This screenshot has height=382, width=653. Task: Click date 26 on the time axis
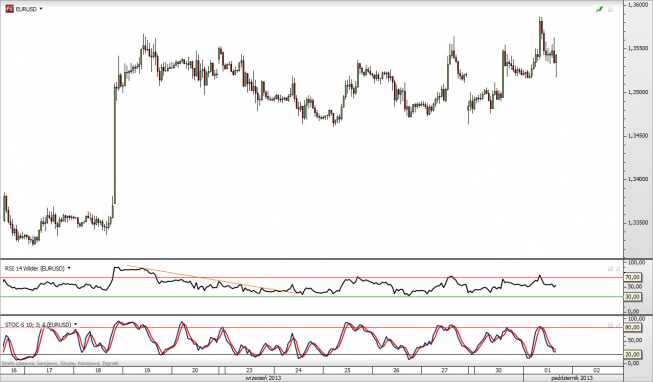pyautogui.click(x=396, y=370)
